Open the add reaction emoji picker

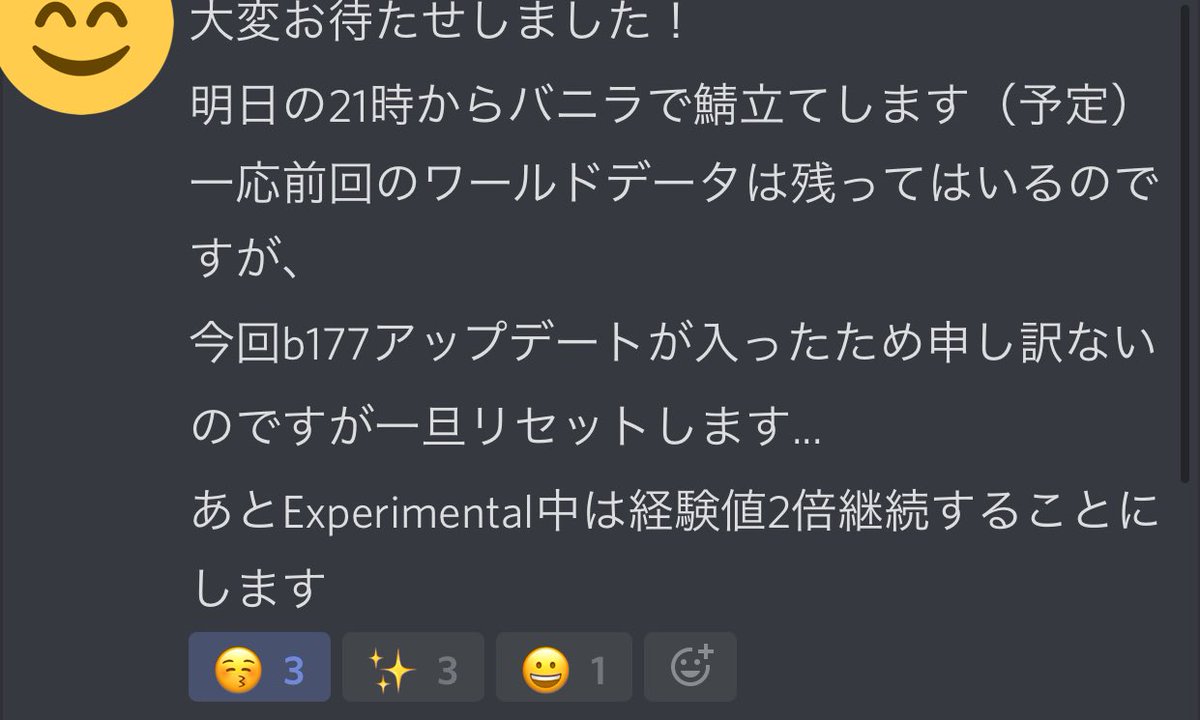690,667
